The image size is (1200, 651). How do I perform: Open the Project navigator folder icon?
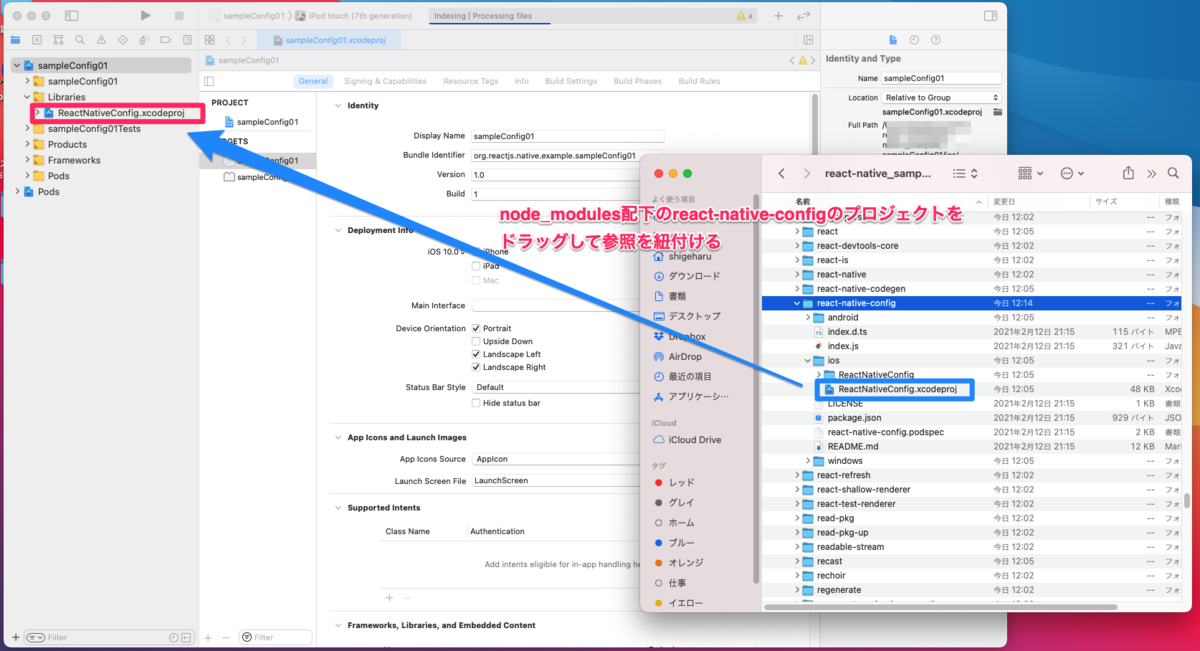click(x=15, y=40)
